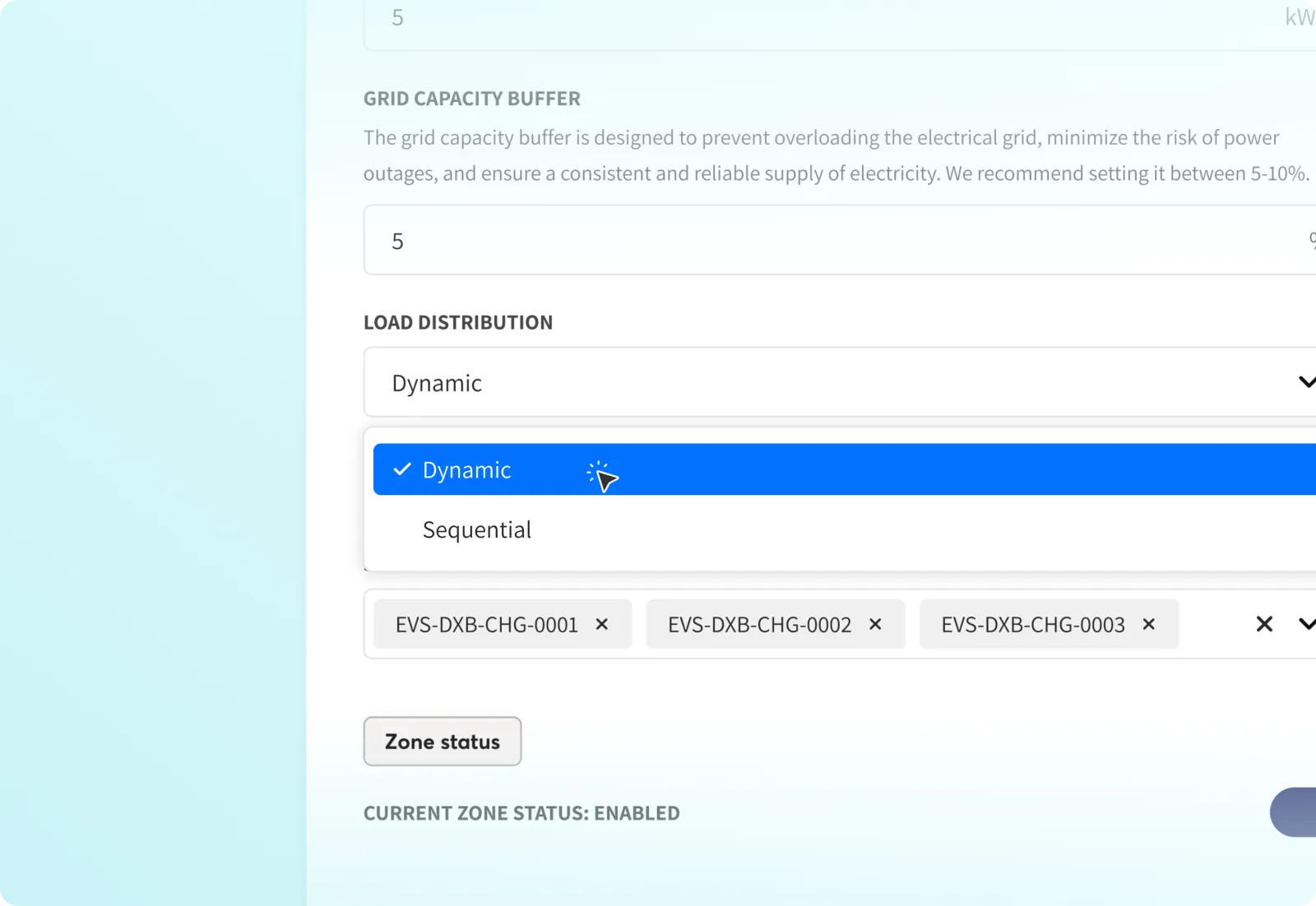The width and height of the screenshot is (1316, 906).
Task: Click the checkmark beside Dynamic option
Action: pos(402,469)
